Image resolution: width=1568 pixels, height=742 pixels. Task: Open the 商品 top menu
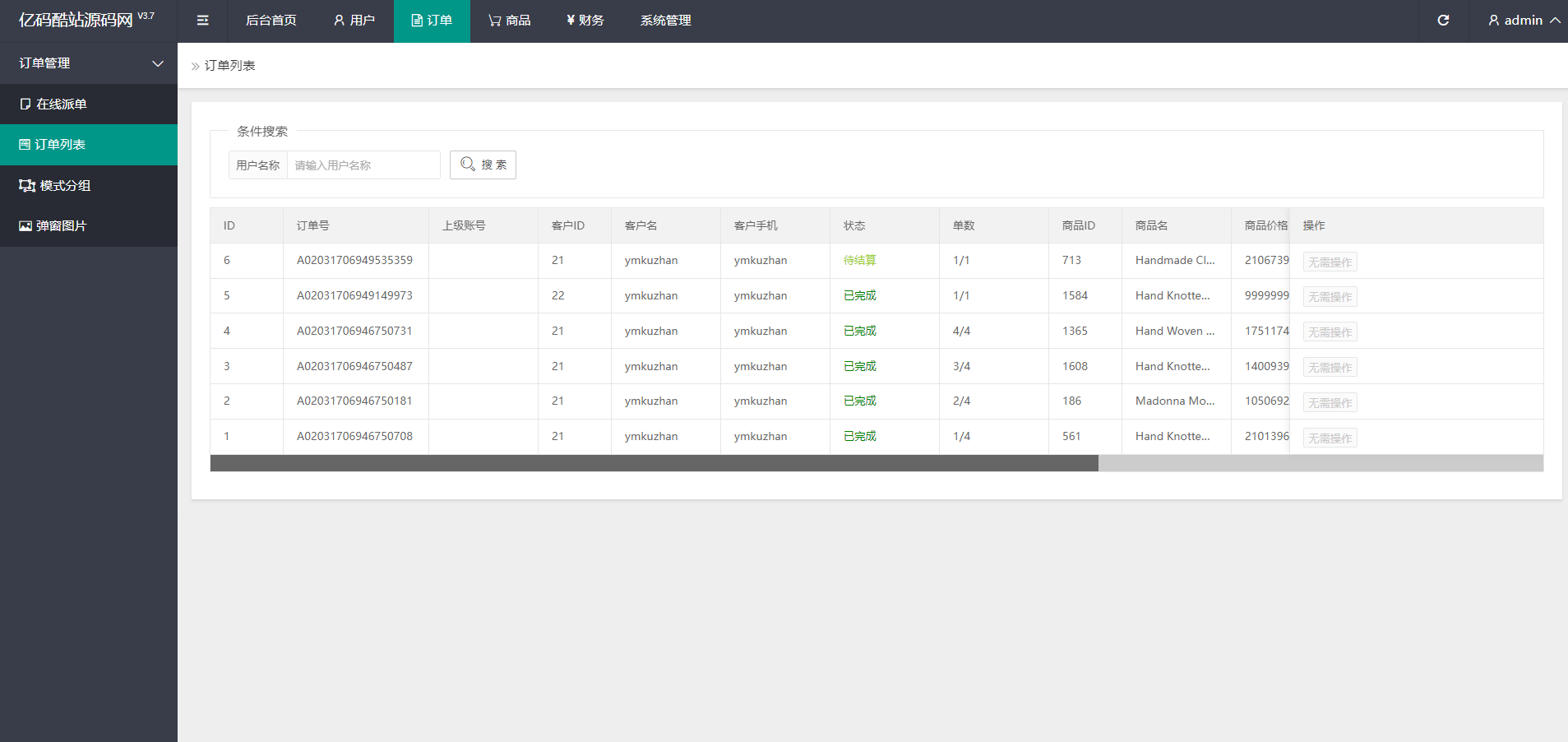coord(510,21)
